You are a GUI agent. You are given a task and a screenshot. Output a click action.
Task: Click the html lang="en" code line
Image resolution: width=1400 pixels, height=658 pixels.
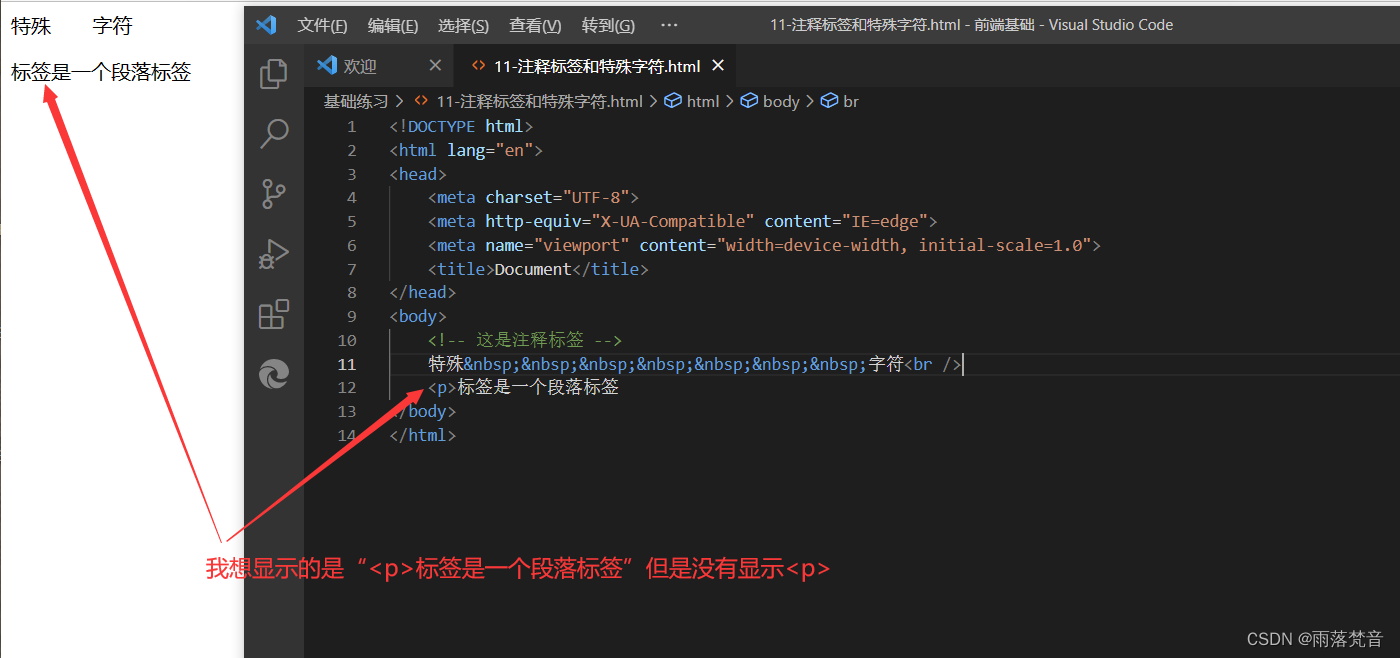466,151
